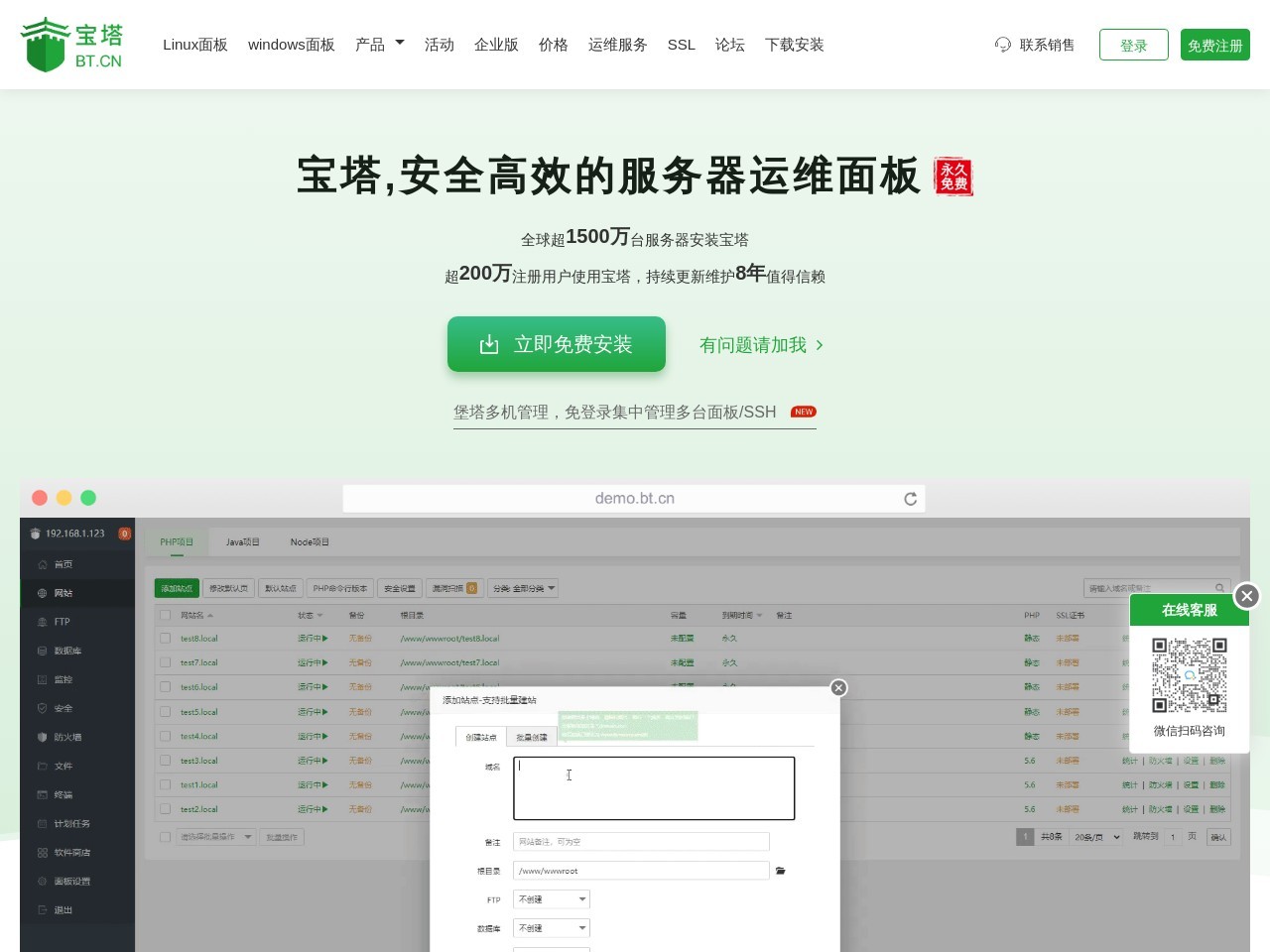Click the 防火墙 firewall icon in sidebar
This screenshot has height=952, width=1270.
click(43, 737)
